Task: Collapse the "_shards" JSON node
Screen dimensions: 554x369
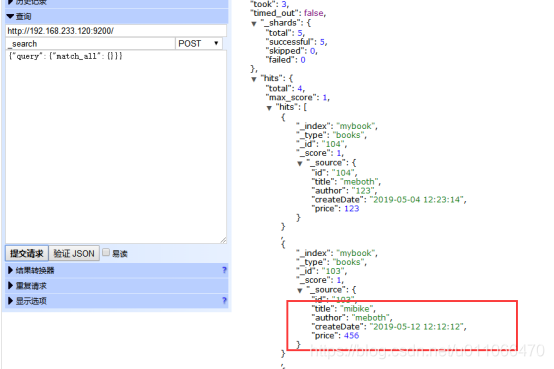Action: (254, 24)
